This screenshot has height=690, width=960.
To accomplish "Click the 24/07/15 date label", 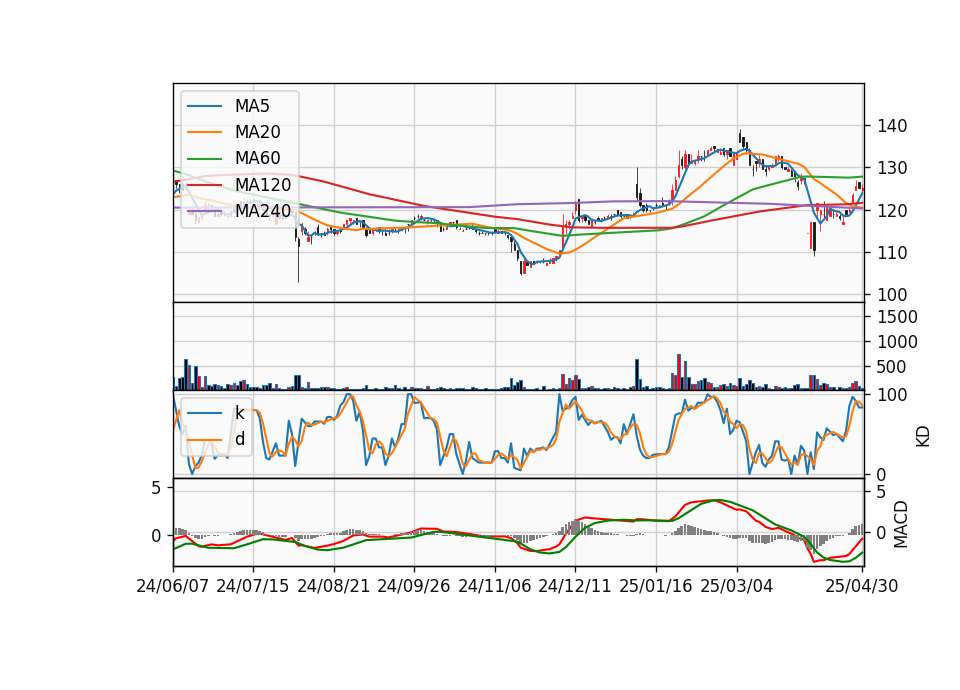I will 253,587.
